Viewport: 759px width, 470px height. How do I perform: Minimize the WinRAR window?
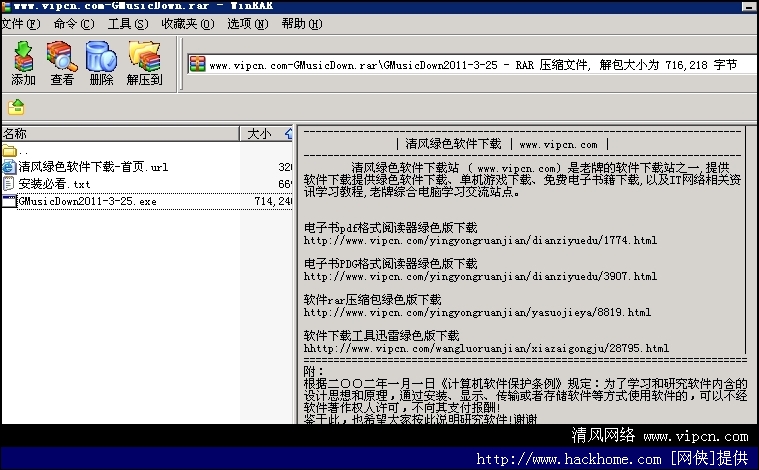[x=749, y=6]
